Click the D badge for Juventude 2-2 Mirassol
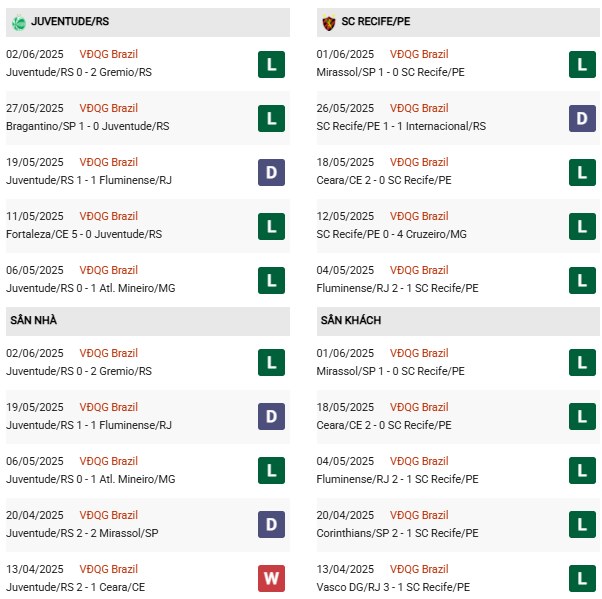The height and width of the screenshot is (599, 602). coord(270,526)
